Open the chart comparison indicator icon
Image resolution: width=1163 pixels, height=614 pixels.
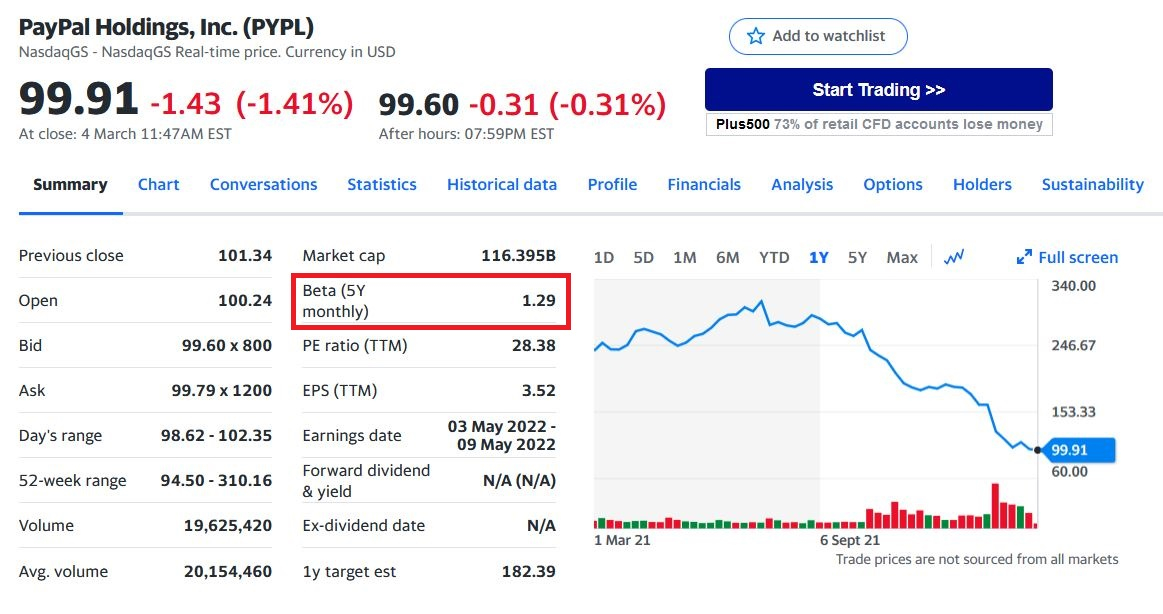tap(954, 257)
